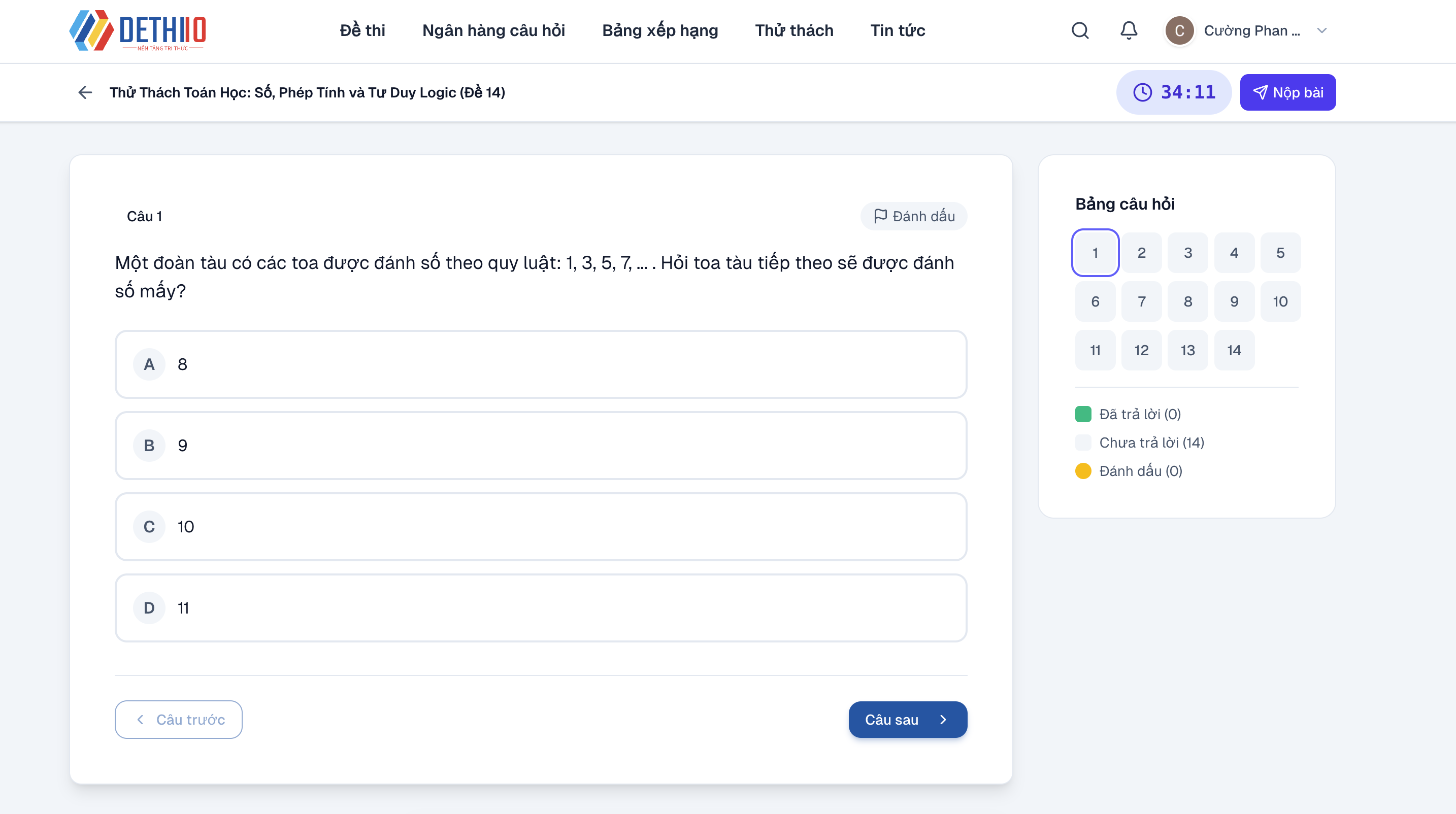This screenshot has height=814, width=1456.
Task: Jump to question 7 in panel
Action: 1142,301
